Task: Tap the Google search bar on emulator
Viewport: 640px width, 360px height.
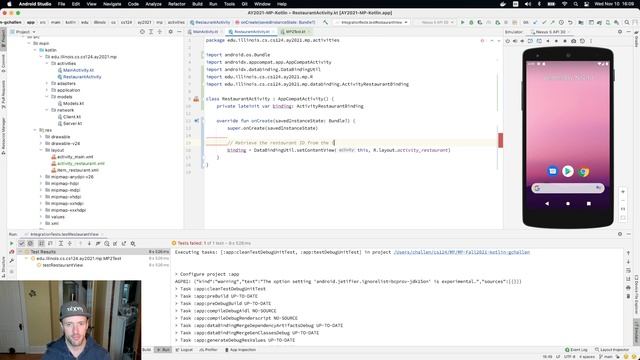Action: coord(568,188)
